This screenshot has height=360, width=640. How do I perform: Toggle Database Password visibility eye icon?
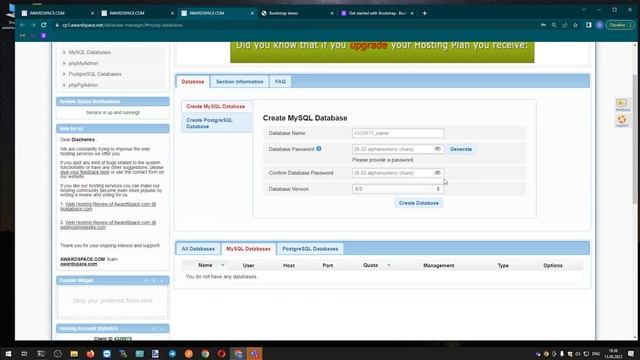tap(437, 149)
